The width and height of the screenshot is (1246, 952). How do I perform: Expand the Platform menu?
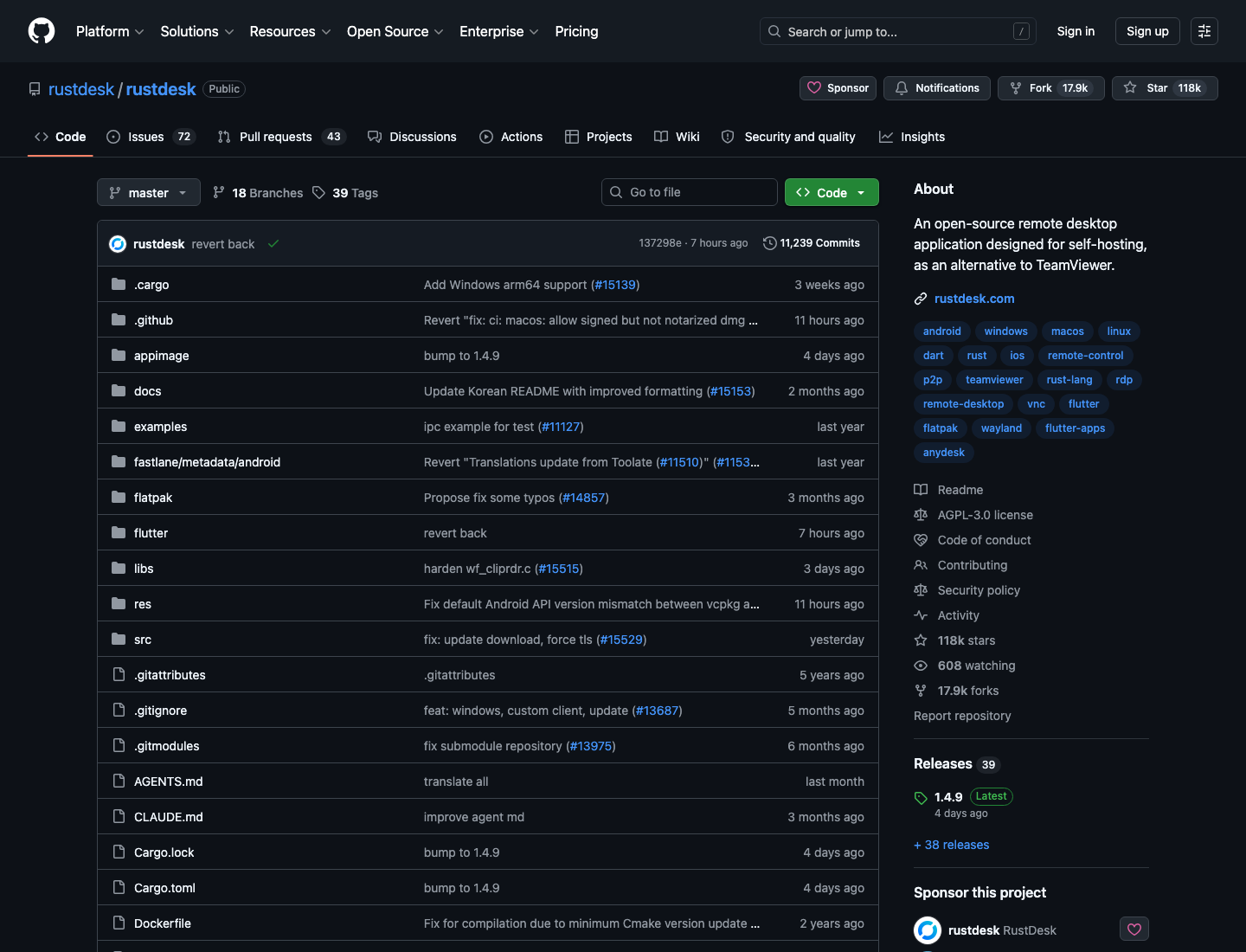pos(110,31)
